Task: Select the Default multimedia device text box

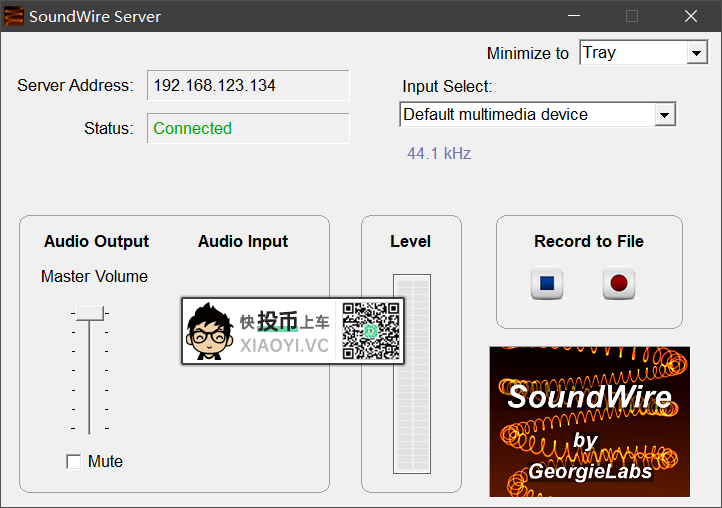Action: pyautogui.click(x=525, y=115)
